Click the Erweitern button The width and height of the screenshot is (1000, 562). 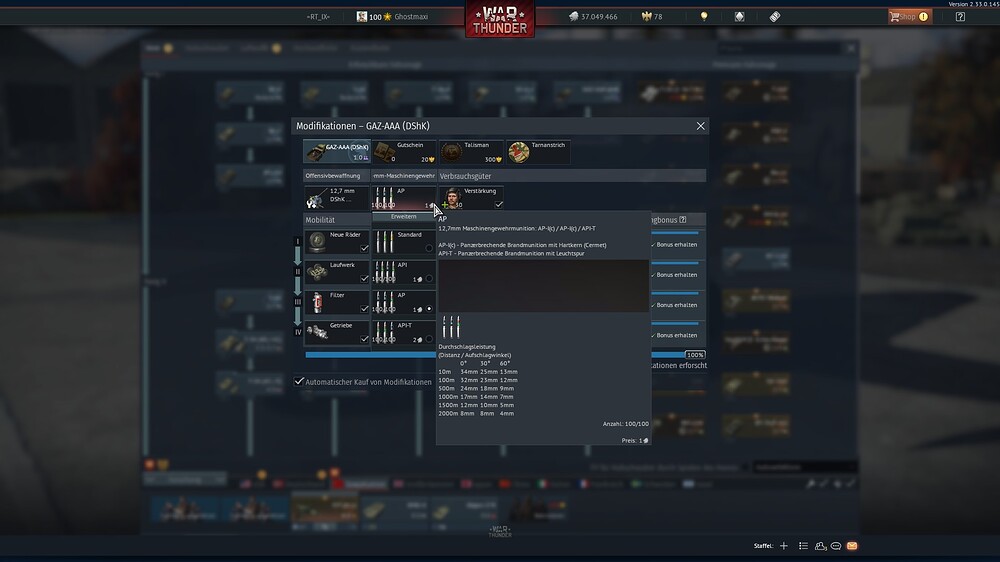pyautogui.click(x=404, y=216)
